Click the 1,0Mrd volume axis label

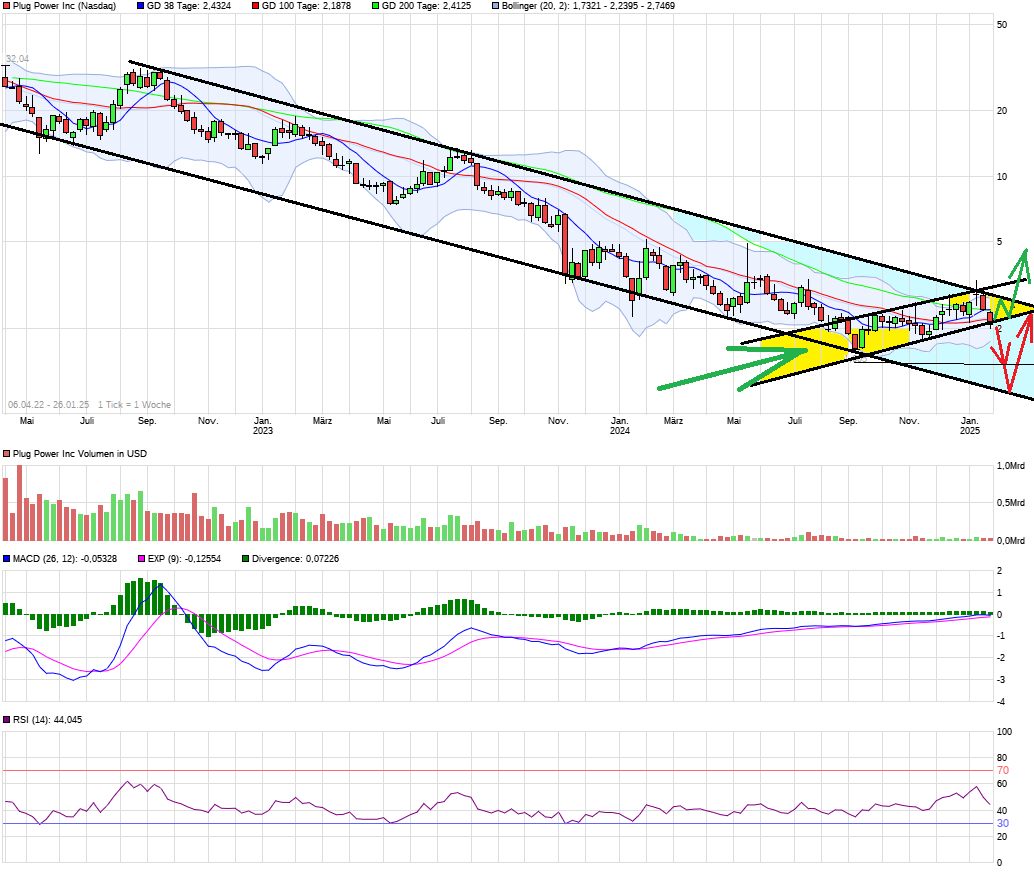[x=1010, y=466]
